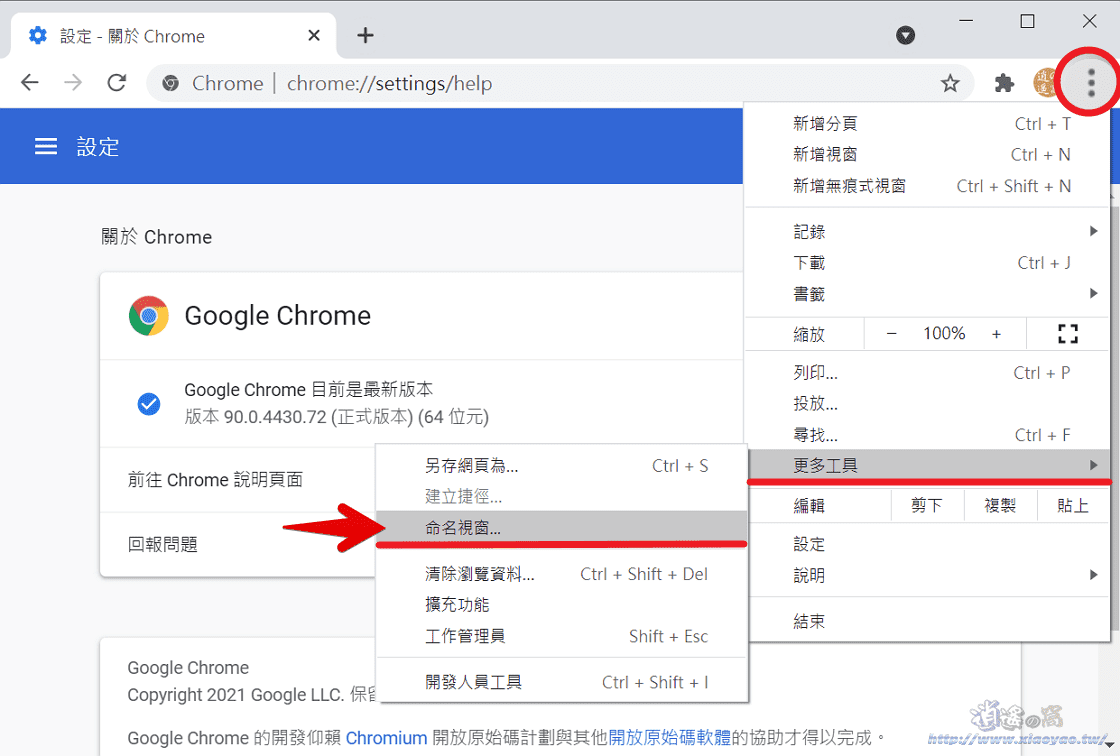Increase zoom with the plus button
Screen dimensions: 1120x756
click(996, 334)
